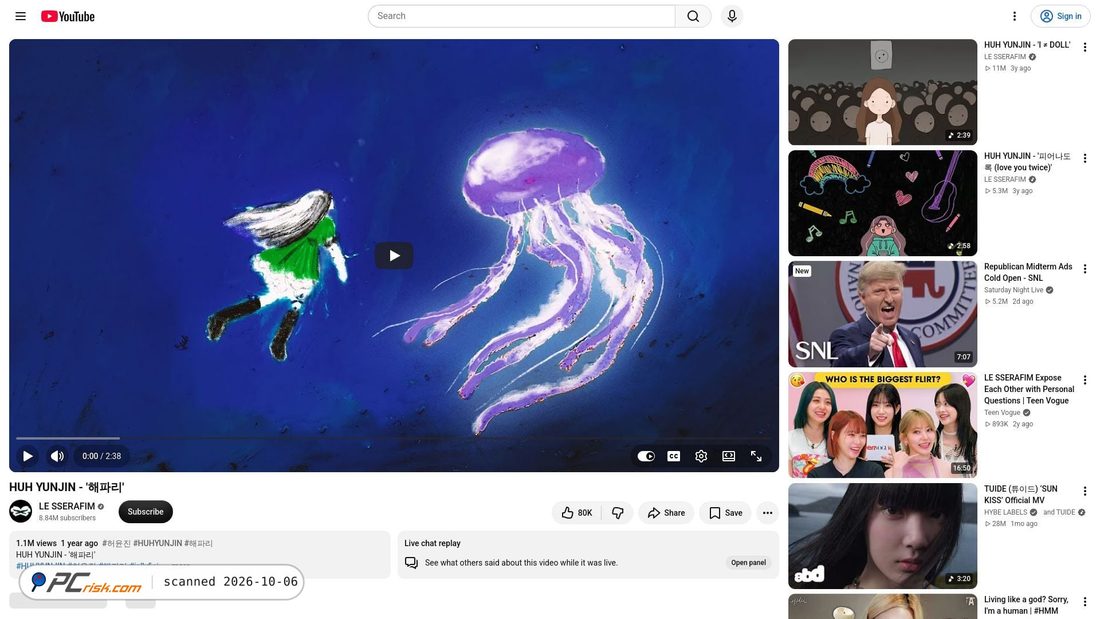The width and height of the screenshot is (1100, 619).
Task: Like the video with 80K likes
Action: [577, 513]
